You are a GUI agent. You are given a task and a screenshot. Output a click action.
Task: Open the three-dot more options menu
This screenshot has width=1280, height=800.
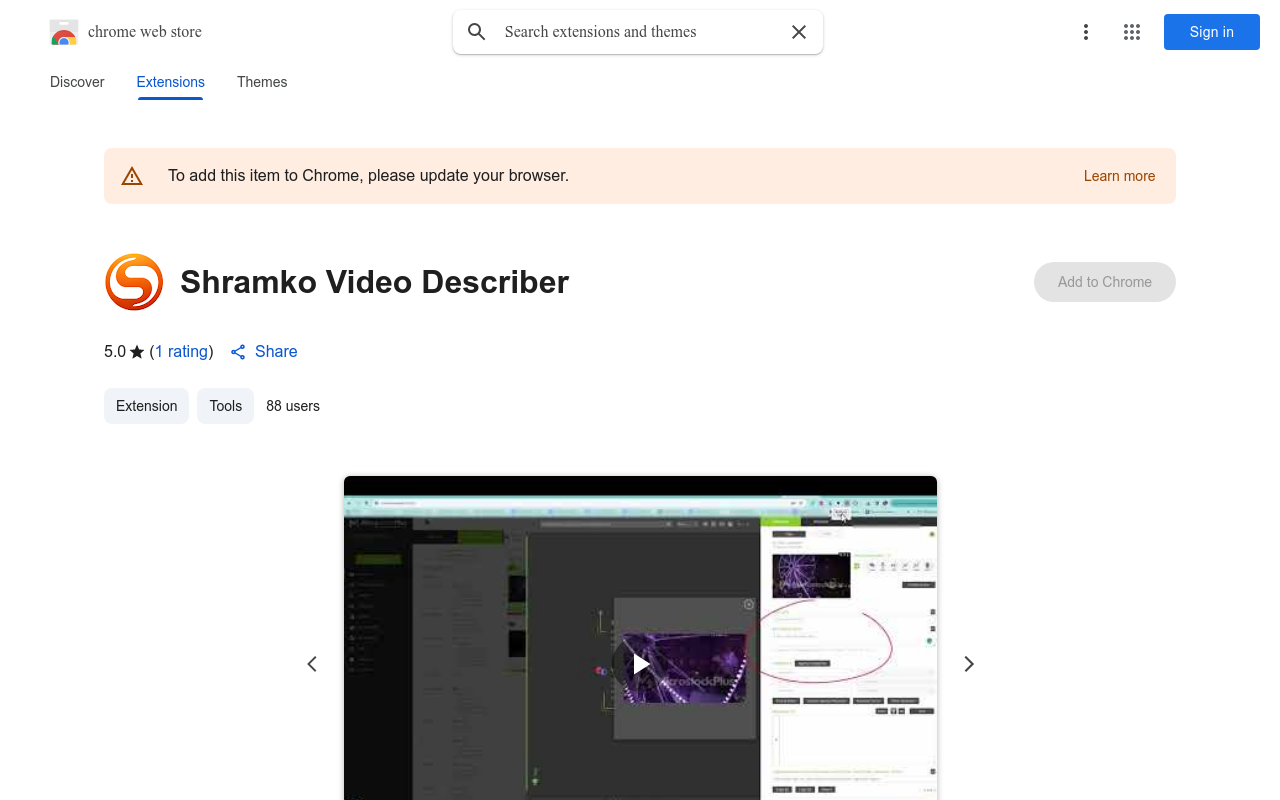tap(1085, 32)
